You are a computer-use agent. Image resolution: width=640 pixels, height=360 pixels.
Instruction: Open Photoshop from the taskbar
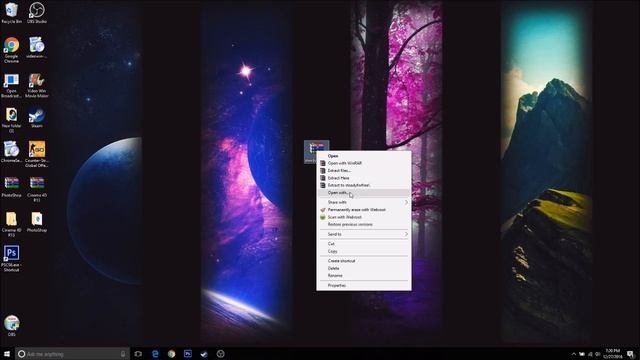[x=188, y=354]
